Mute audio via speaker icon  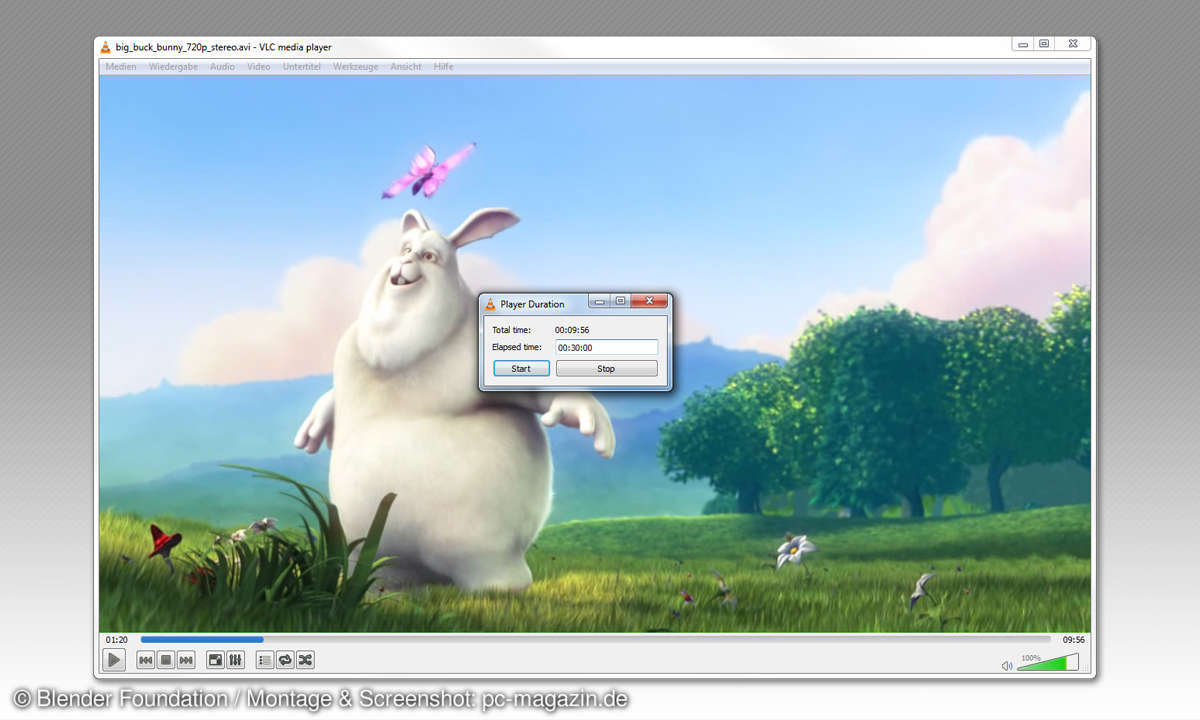tap(1007, 665)
